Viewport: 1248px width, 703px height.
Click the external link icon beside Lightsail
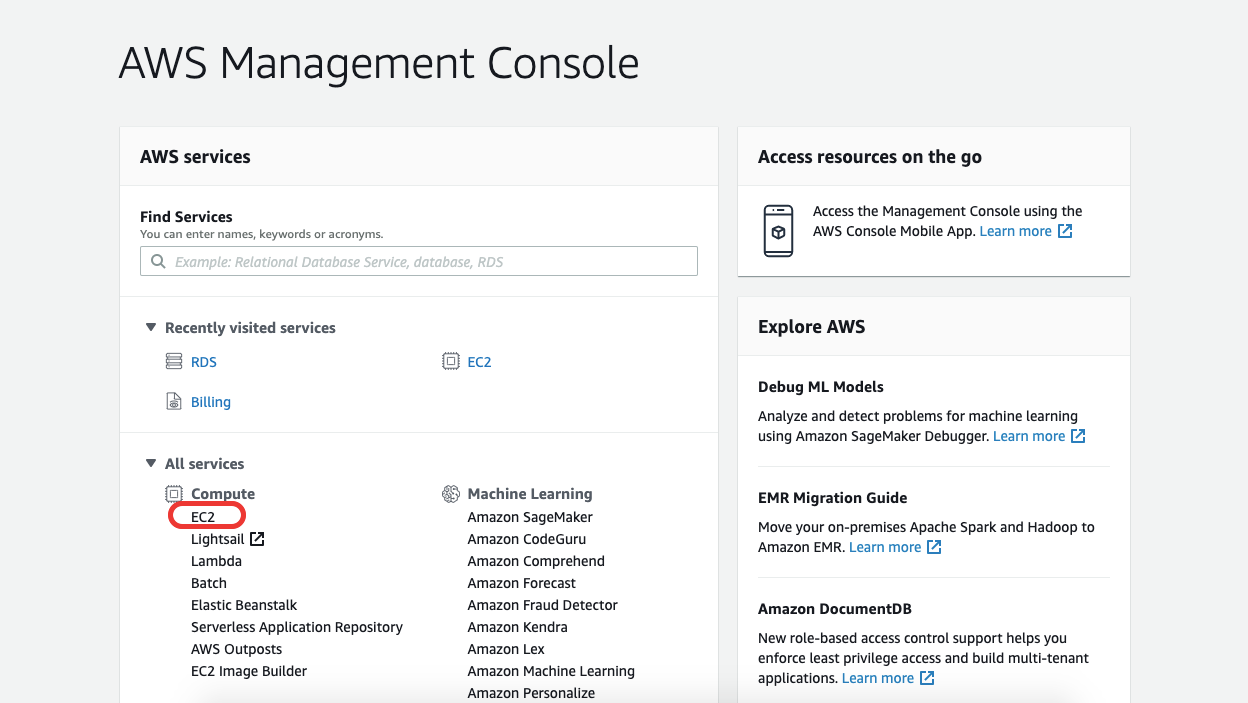coord(257,539)
